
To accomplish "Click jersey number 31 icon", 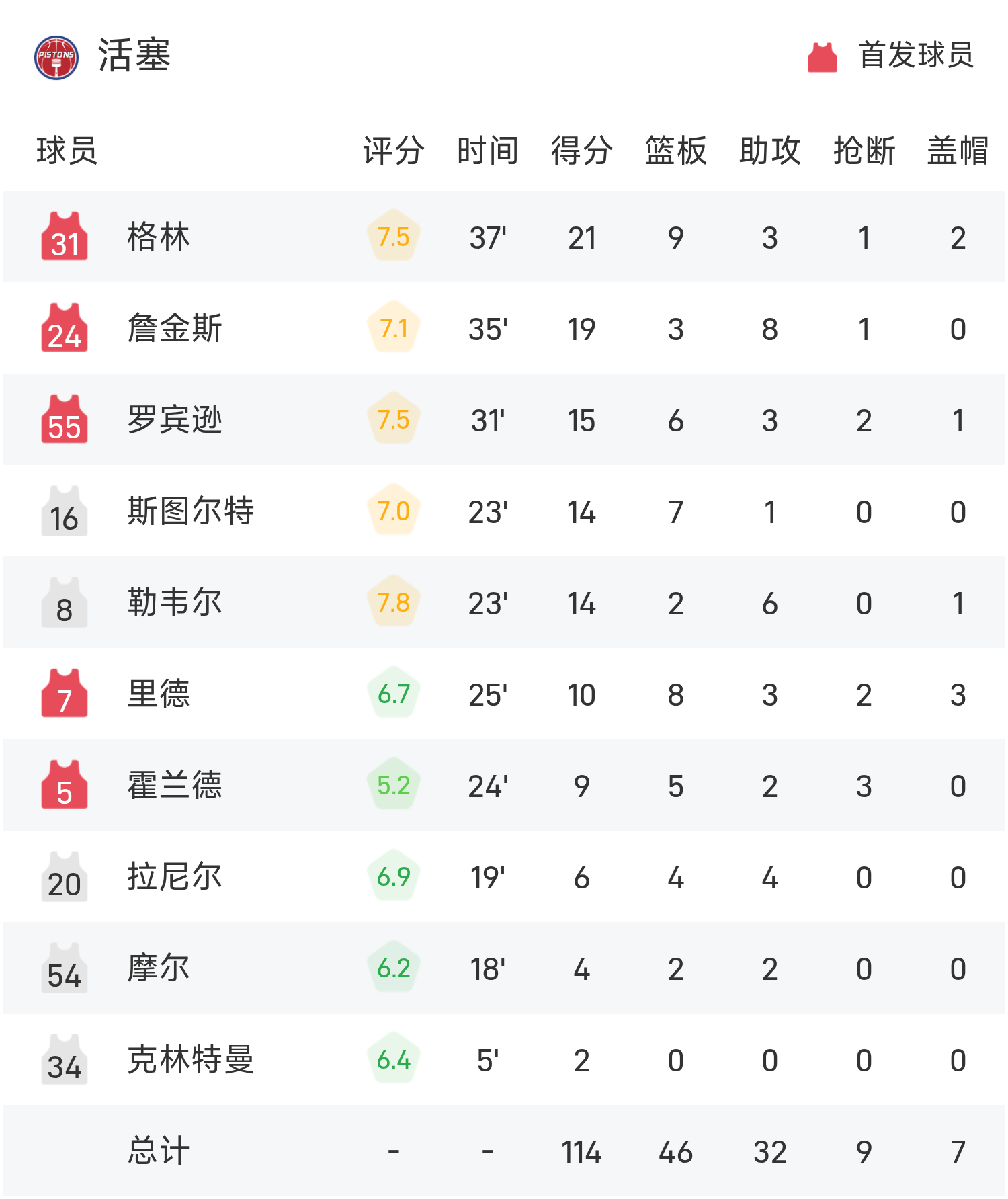I will tap(65, 237).
